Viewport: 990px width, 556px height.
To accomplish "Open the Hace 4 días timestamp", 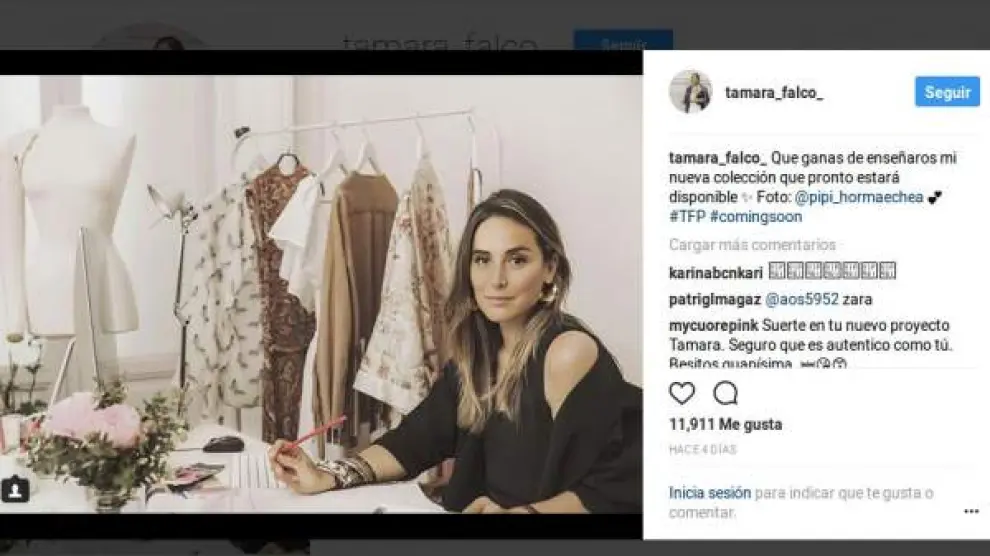I will (x=703, y=449).
